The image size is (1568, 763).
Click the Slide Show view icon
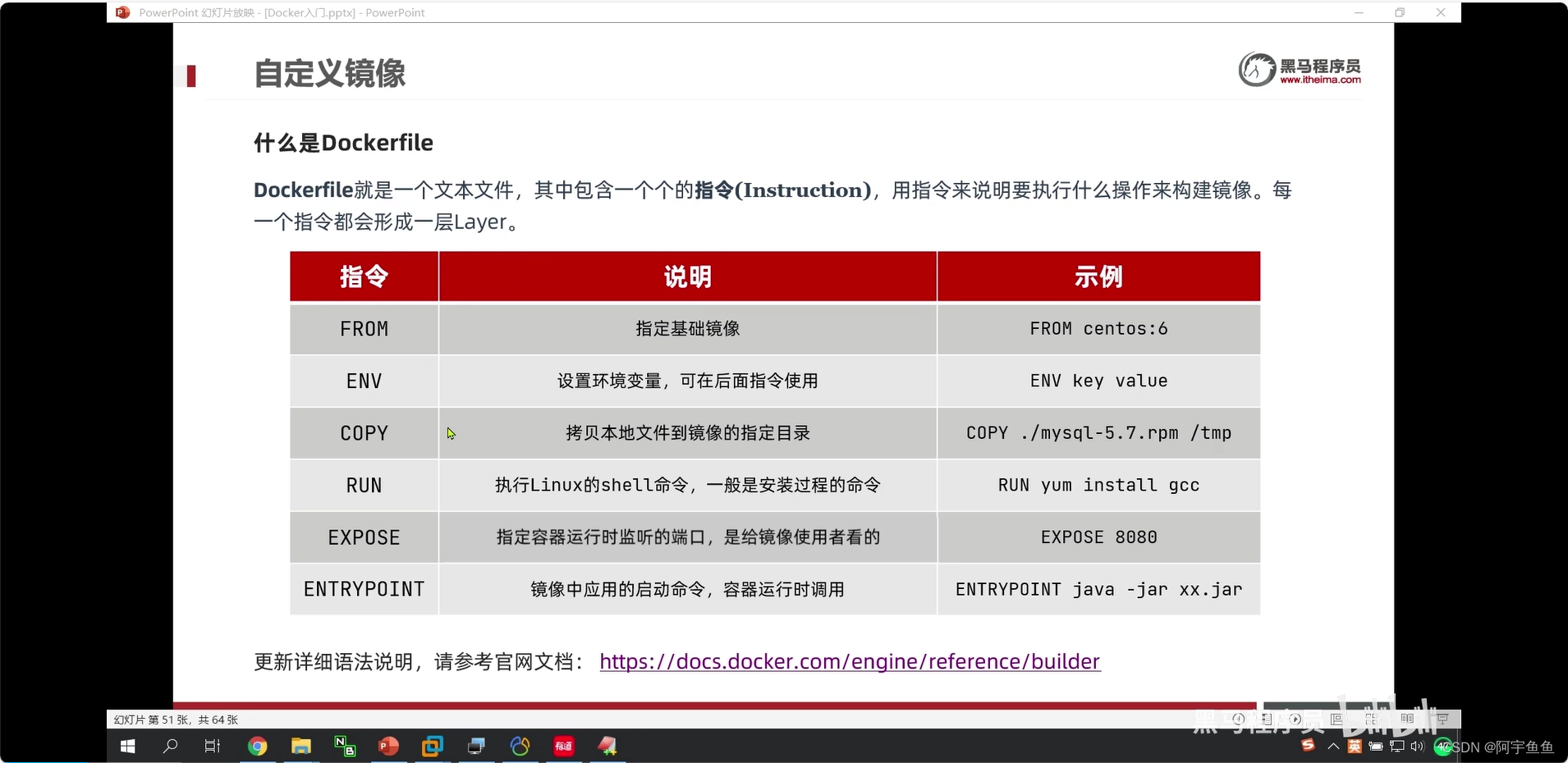coord(1442,719)
